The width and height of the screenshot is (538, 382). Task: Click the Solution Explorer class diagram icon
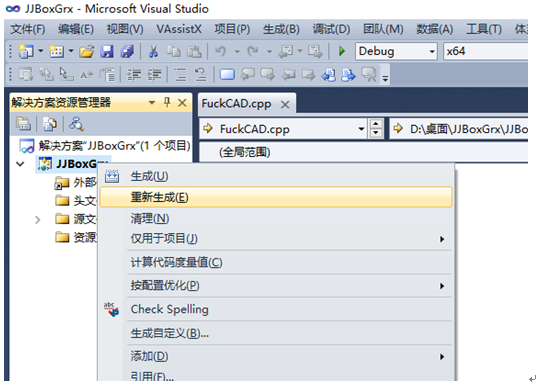76,124
